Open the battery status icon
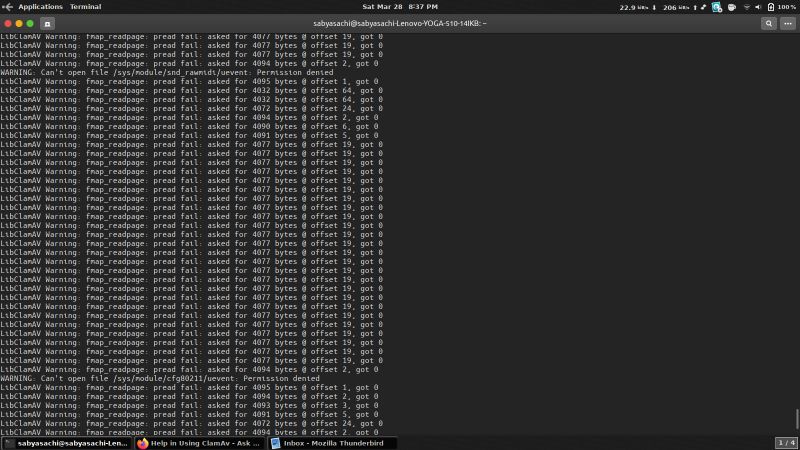This screenshot has width=800, height=450. 770,7
